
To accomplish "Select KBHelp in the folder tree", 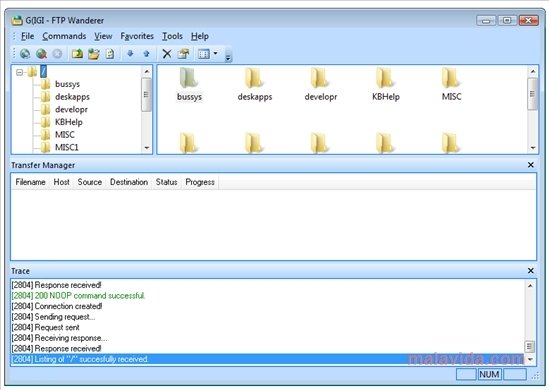I will 69,122.
